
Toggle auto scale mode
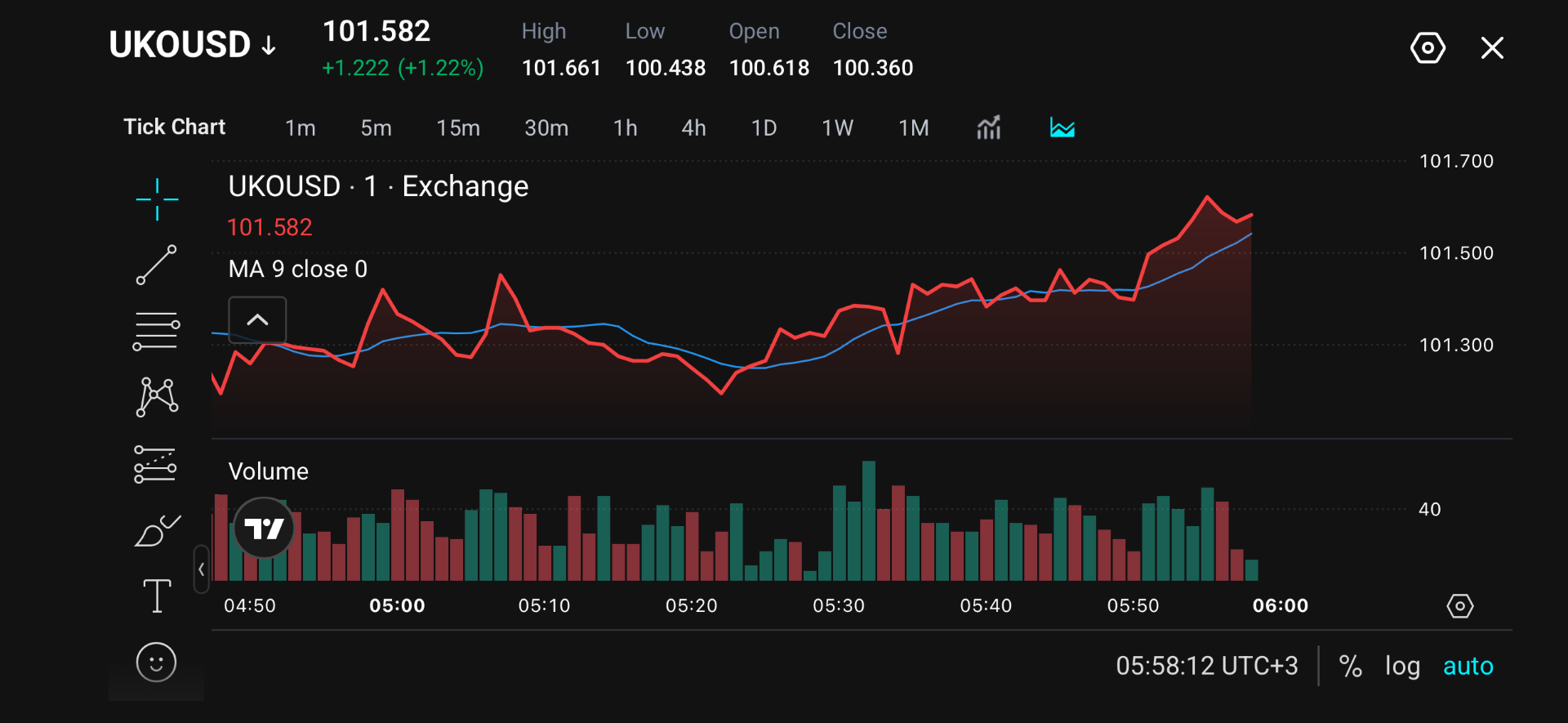[1468, 667]
